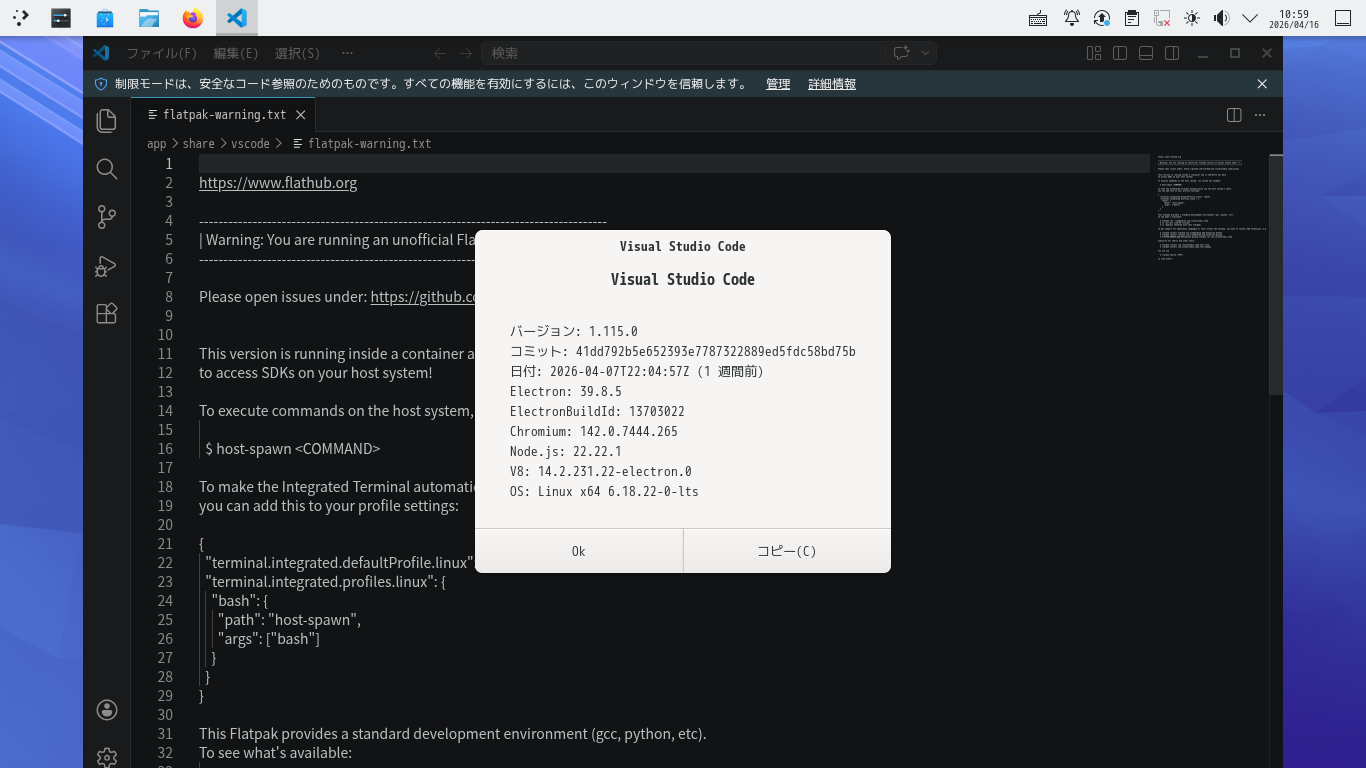Select the share breadcrumb segment
This screenshot has height=768, width=1366.
click(x=199, y=144)
